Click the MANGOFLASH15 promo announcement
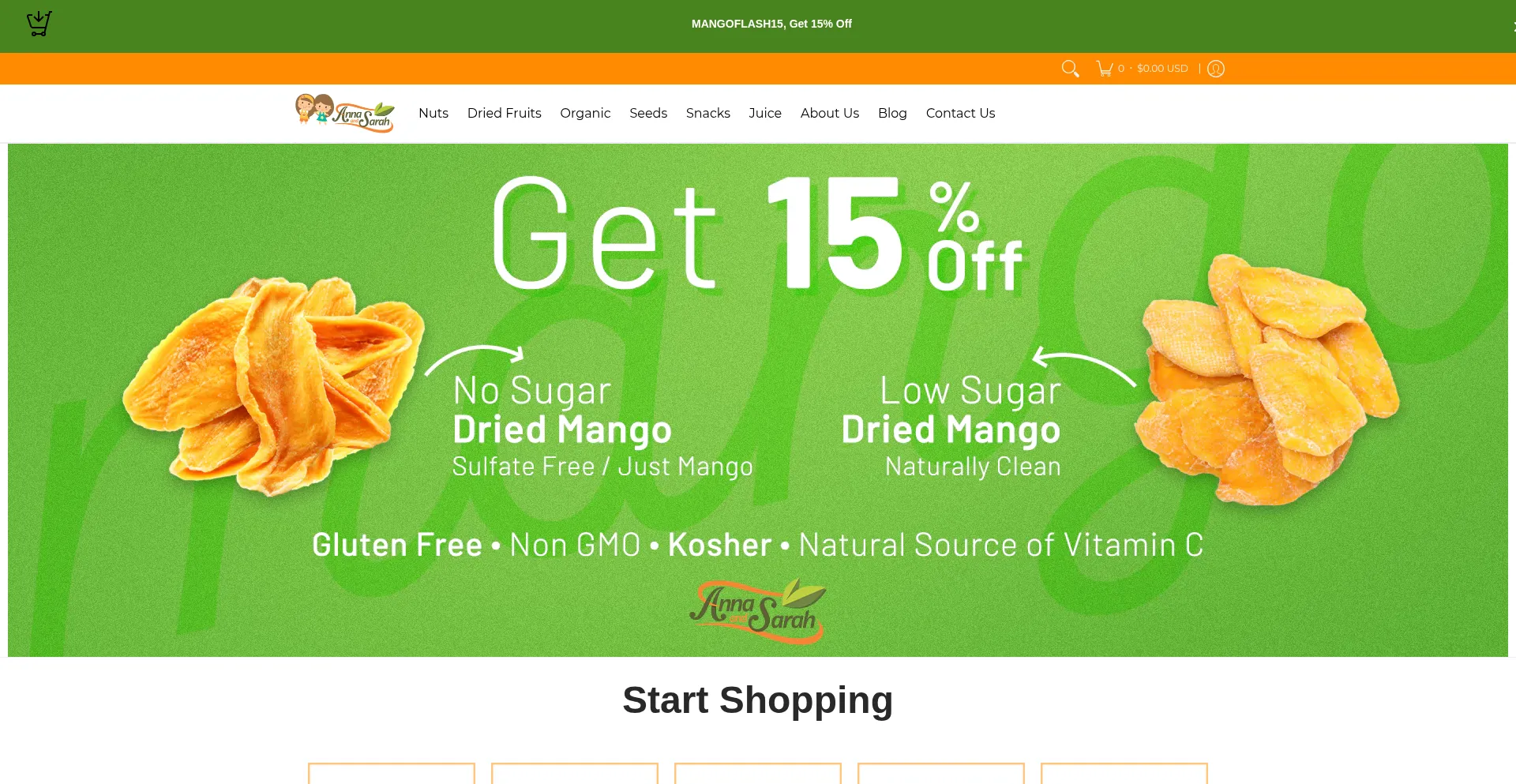Image resolution: width=1516 pixels, height=784 pixels. tap(771, 24)
